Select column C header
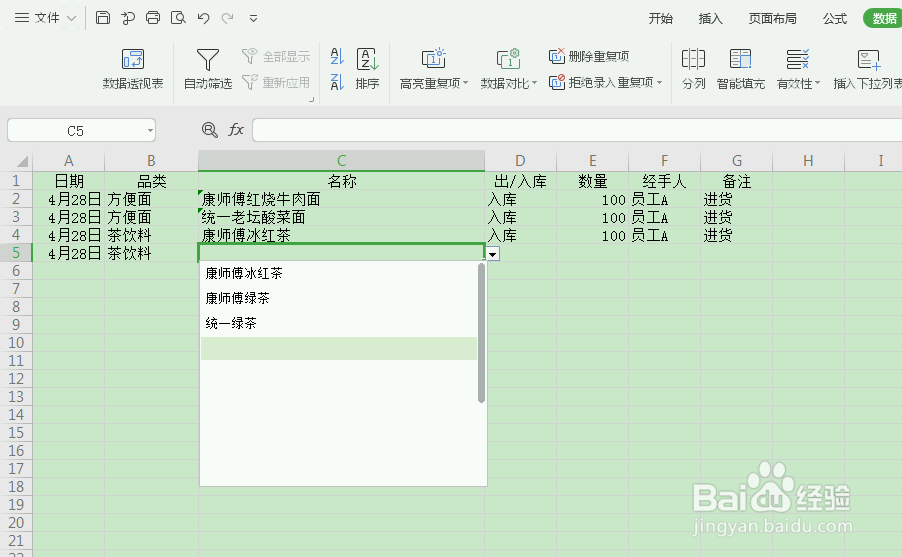This screenshot has height=557, width=902. [x=341, y=161]
